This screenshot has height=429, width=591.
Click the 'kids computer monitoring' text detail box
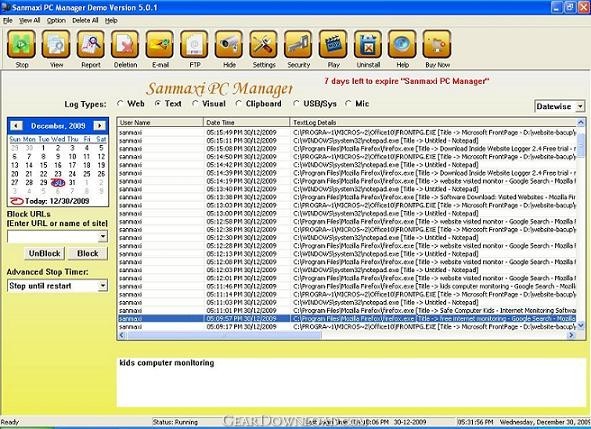(x=351, y=382)
